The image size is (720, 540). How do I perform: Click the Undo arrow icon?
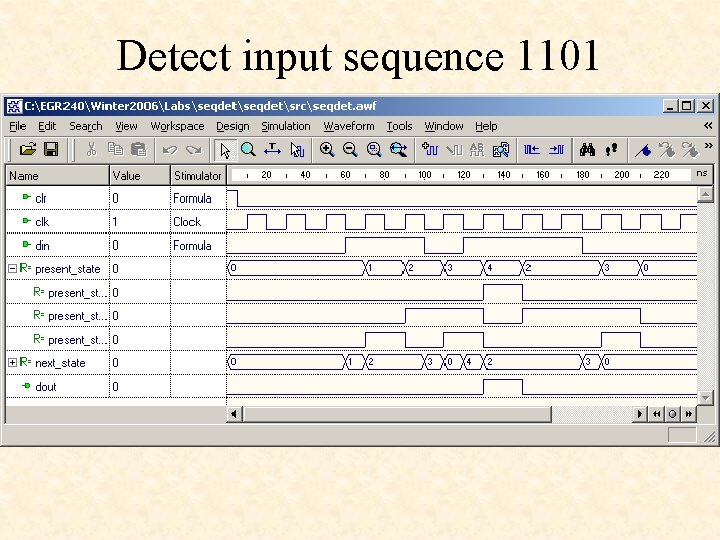pyautogui.click(x=170, y=150)
